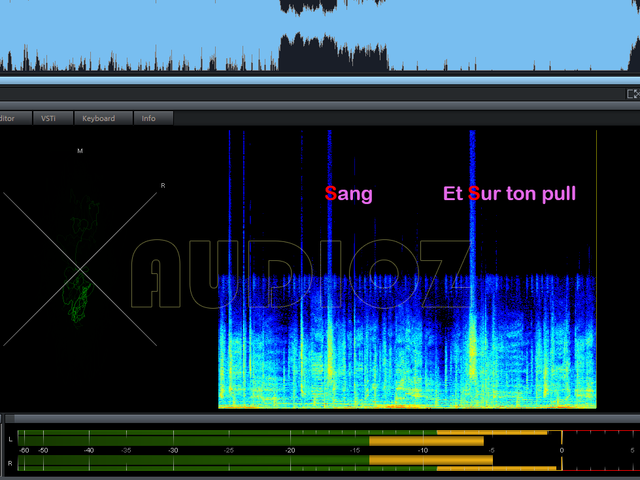Click the R label in the phase scope
The image size is (640, 480).
pos(163,186)
